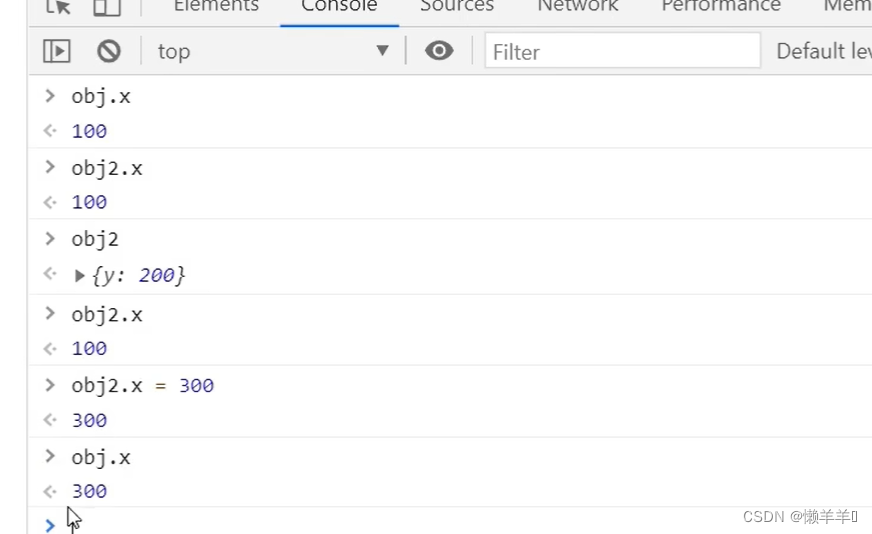
Task: Go to the Network tab
Action: pyautogui.click(x=577, y=7)
